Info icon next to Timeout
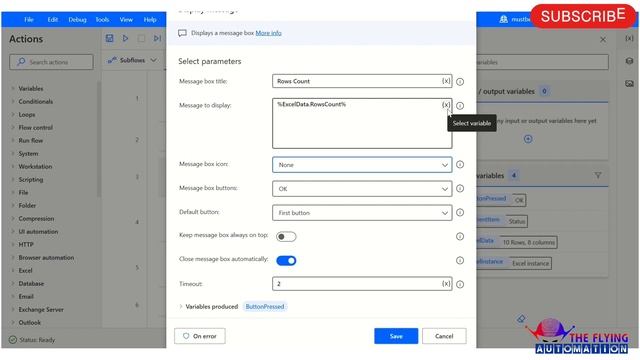The image size is (640, 360). click(x=460, y=284)
